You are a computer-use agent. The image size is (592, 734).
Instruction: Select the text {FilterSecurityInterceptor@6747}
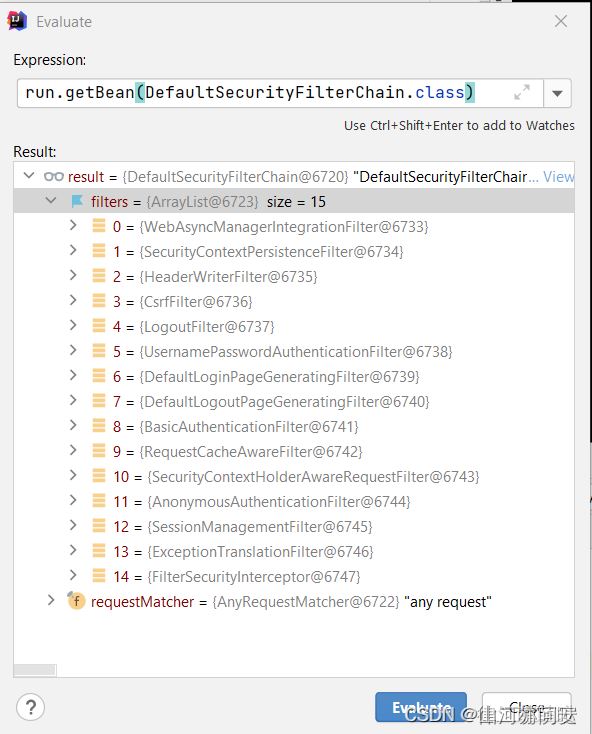click(254, 577)
